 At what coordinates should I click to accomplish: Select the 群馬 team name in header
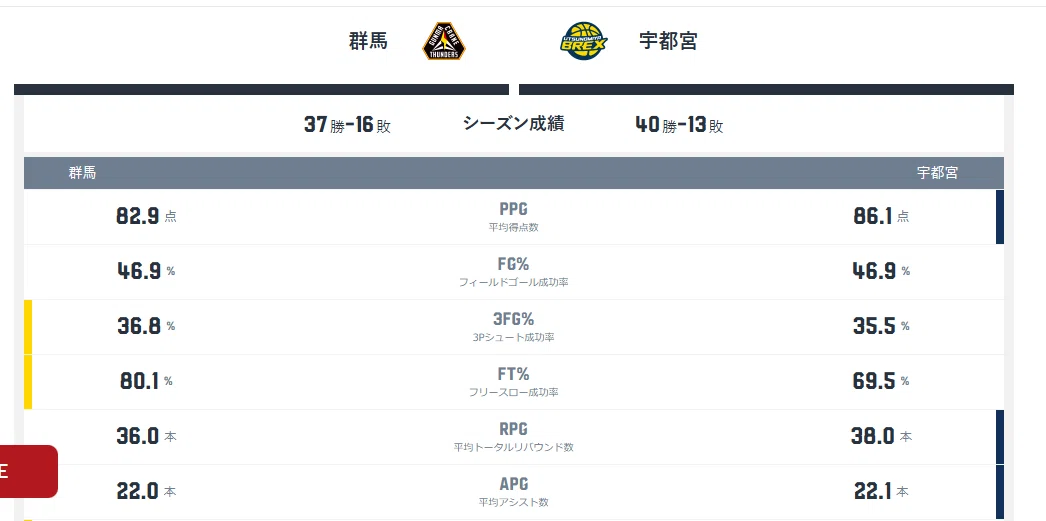click(x=368, y=41)
